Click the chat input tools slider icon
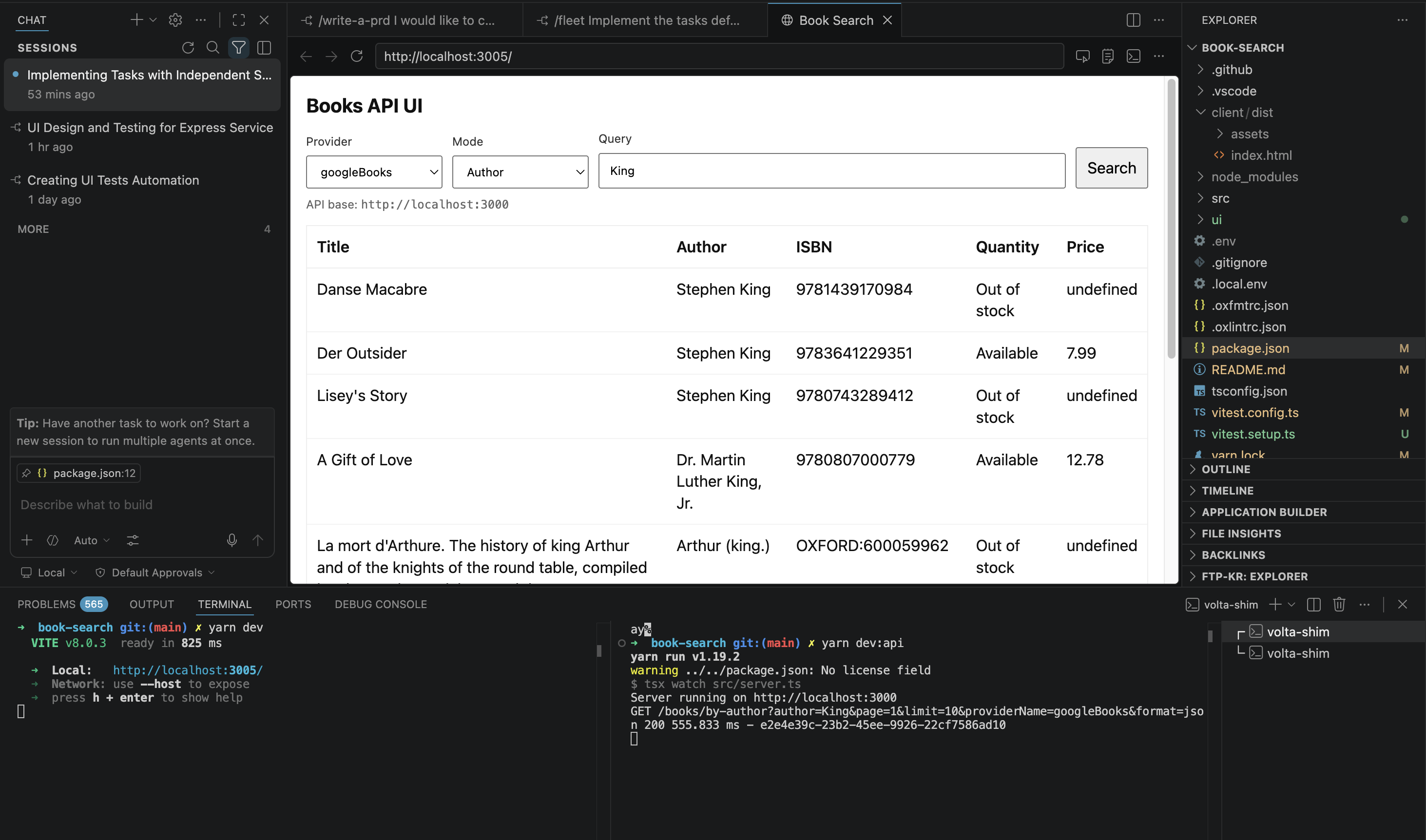The width and height of the screenshot is (1426, 840). 133,540
